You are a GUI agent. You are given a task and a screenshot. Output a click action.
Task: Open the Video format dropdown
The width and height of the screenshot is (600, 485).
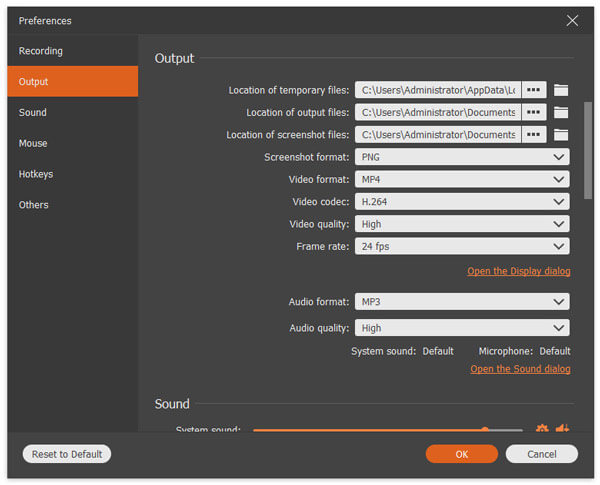(462, 179)
